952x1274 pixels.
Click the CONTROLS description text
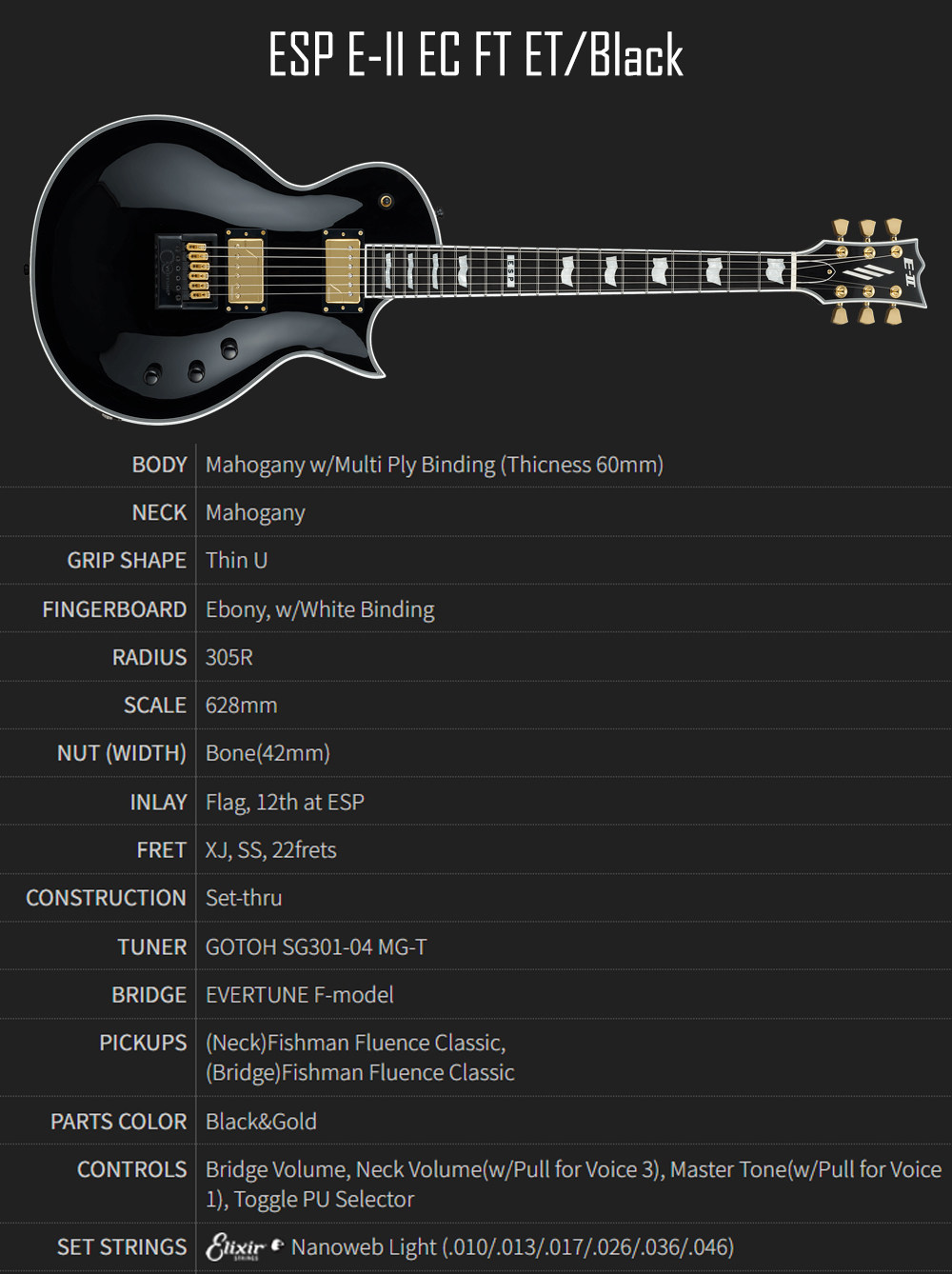[573, 1184]
